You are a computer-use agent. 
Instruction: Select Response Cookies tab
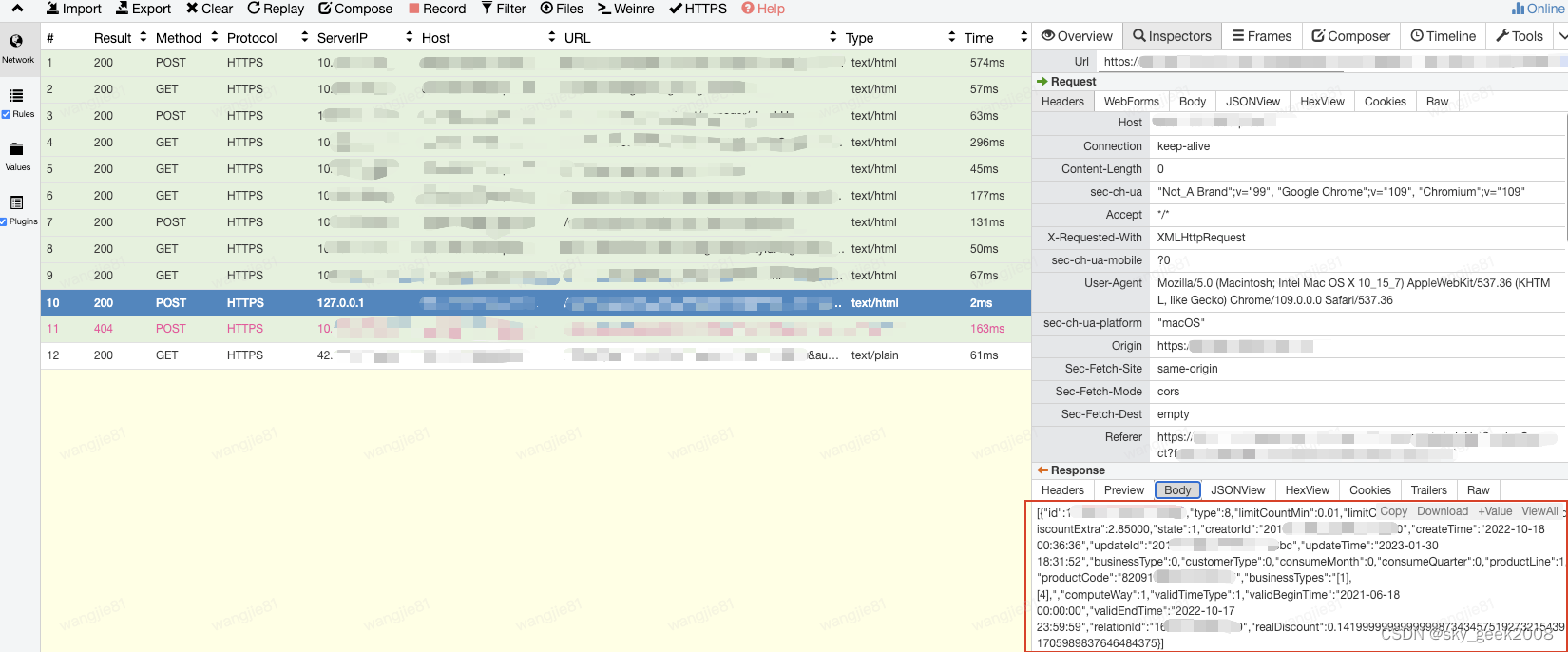coord(1369,490)
